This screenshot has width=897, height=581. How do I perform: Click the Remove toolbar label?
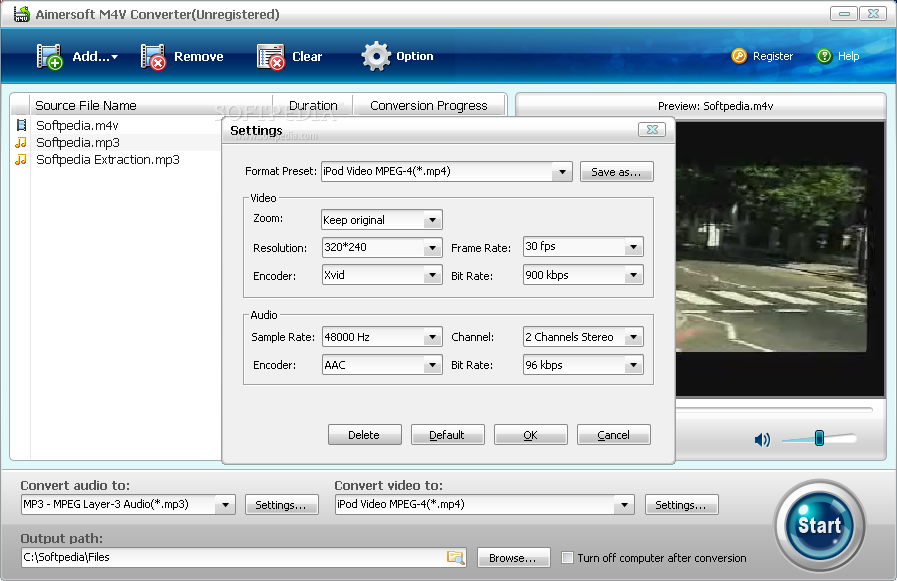199,57
